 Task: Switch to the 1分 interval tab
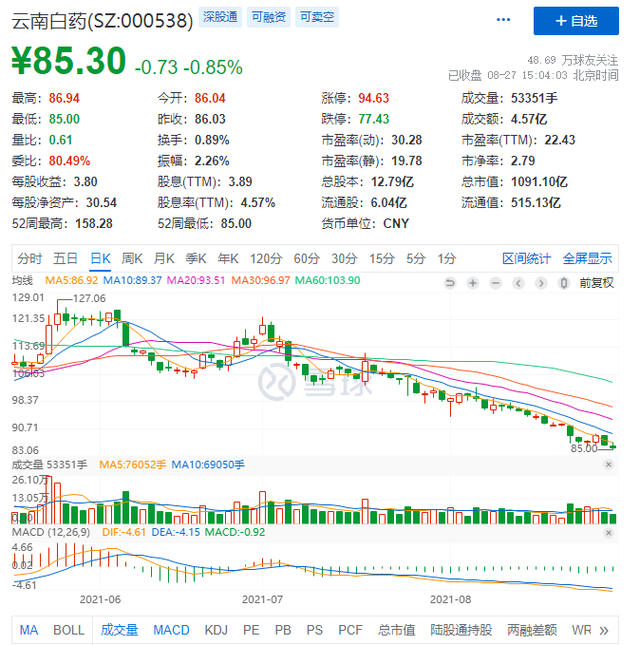click(x=447, y=259)
